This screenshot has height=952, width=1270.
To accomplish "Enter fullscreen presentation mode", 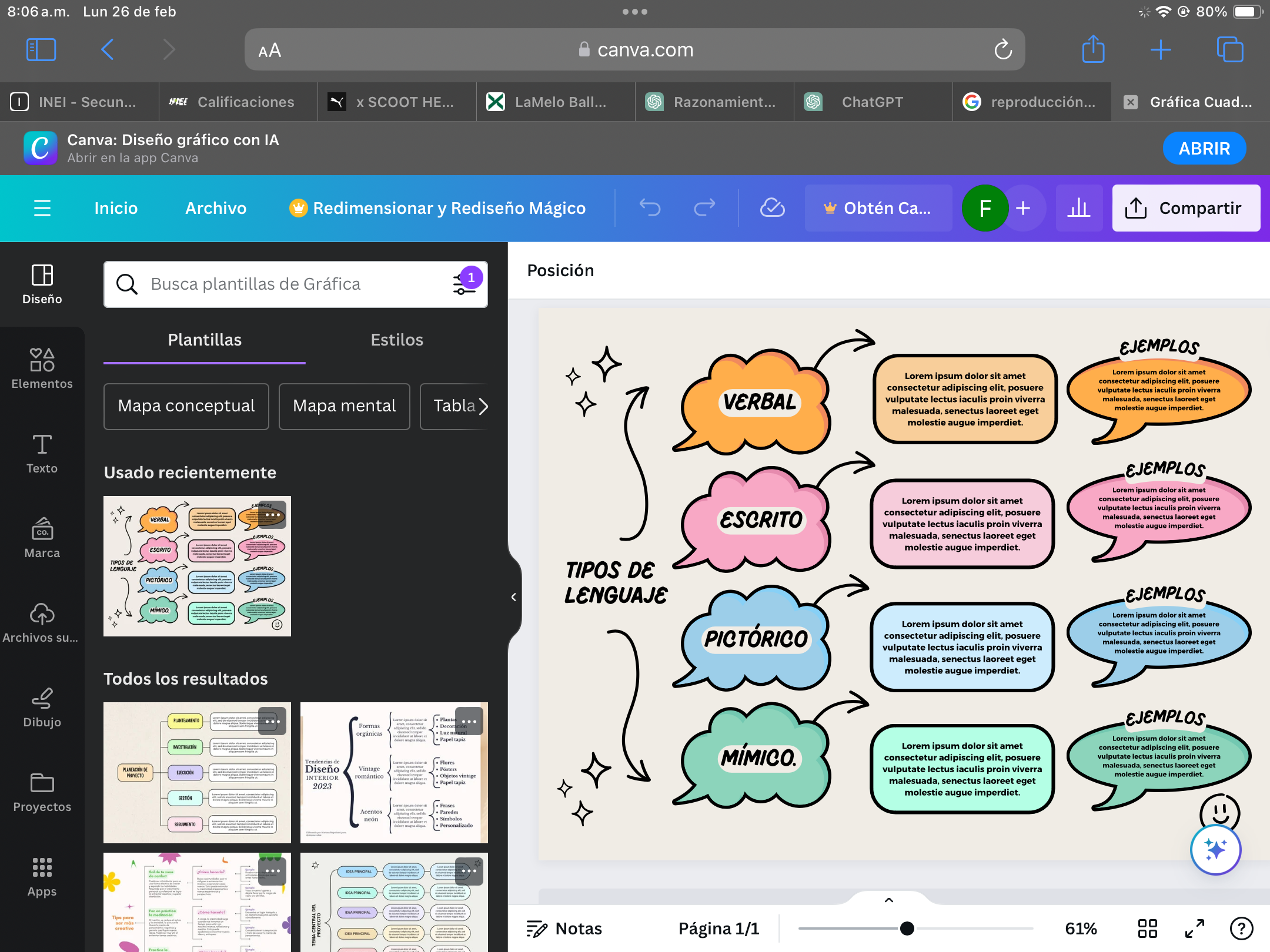I will (1194, 928).
